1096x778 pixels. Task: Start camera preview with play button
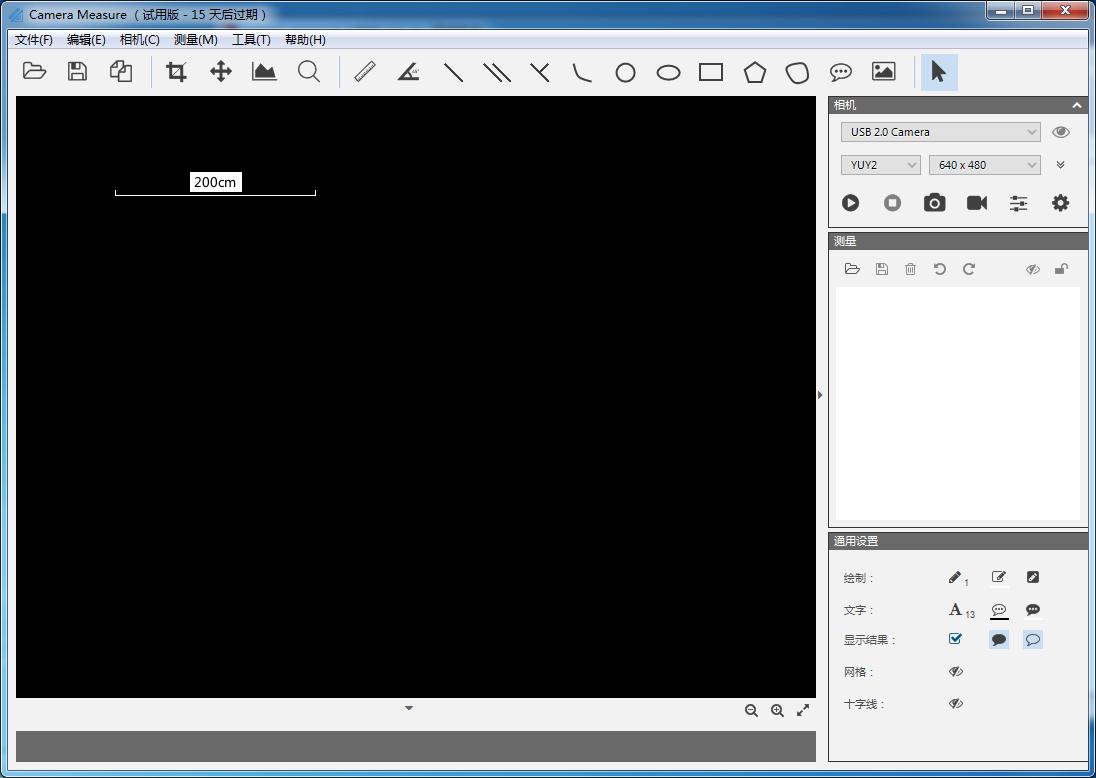(x=850, y=203)
